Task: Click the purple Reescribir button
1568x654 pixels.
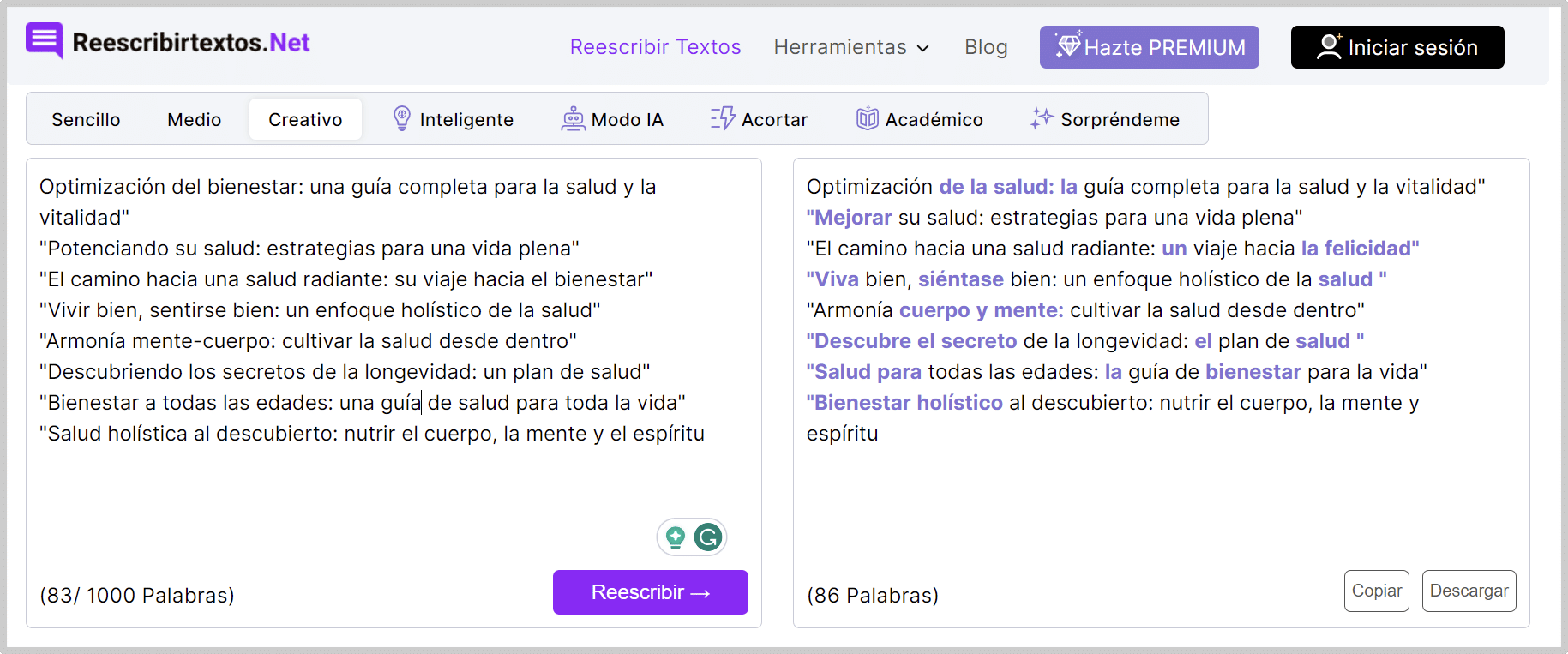Action: pos(651,592)
